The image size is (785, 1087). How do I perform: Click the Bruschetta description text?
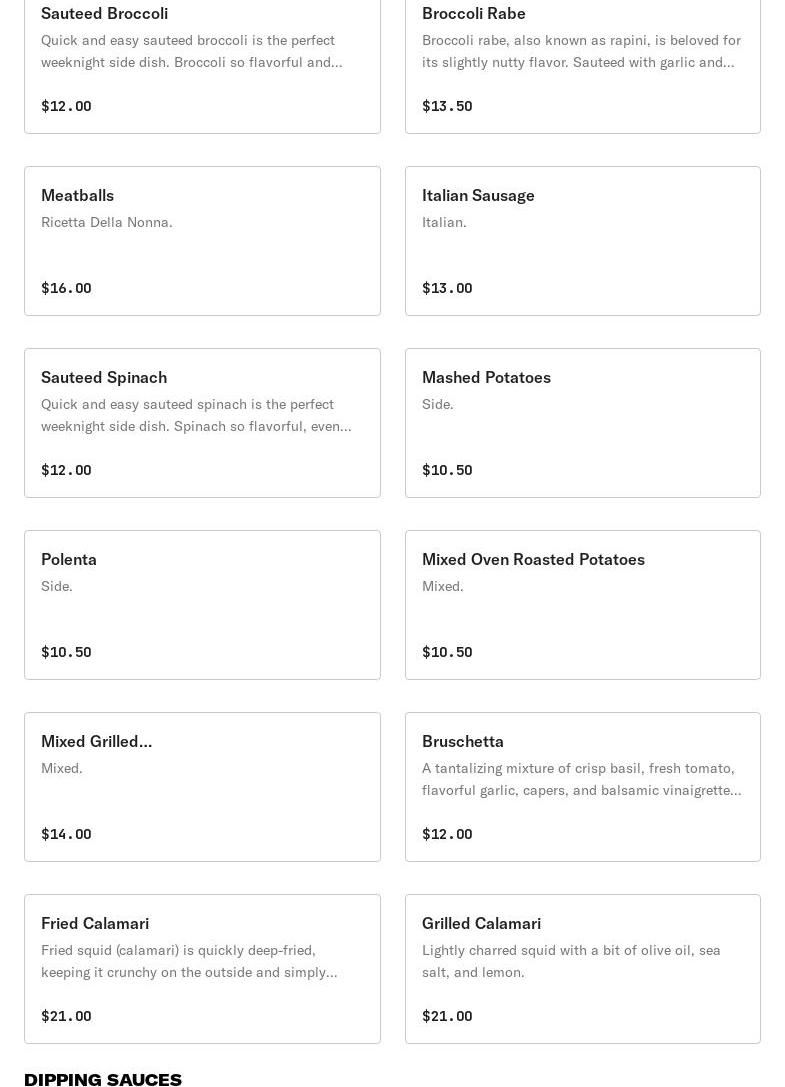[x=581, y=779]
